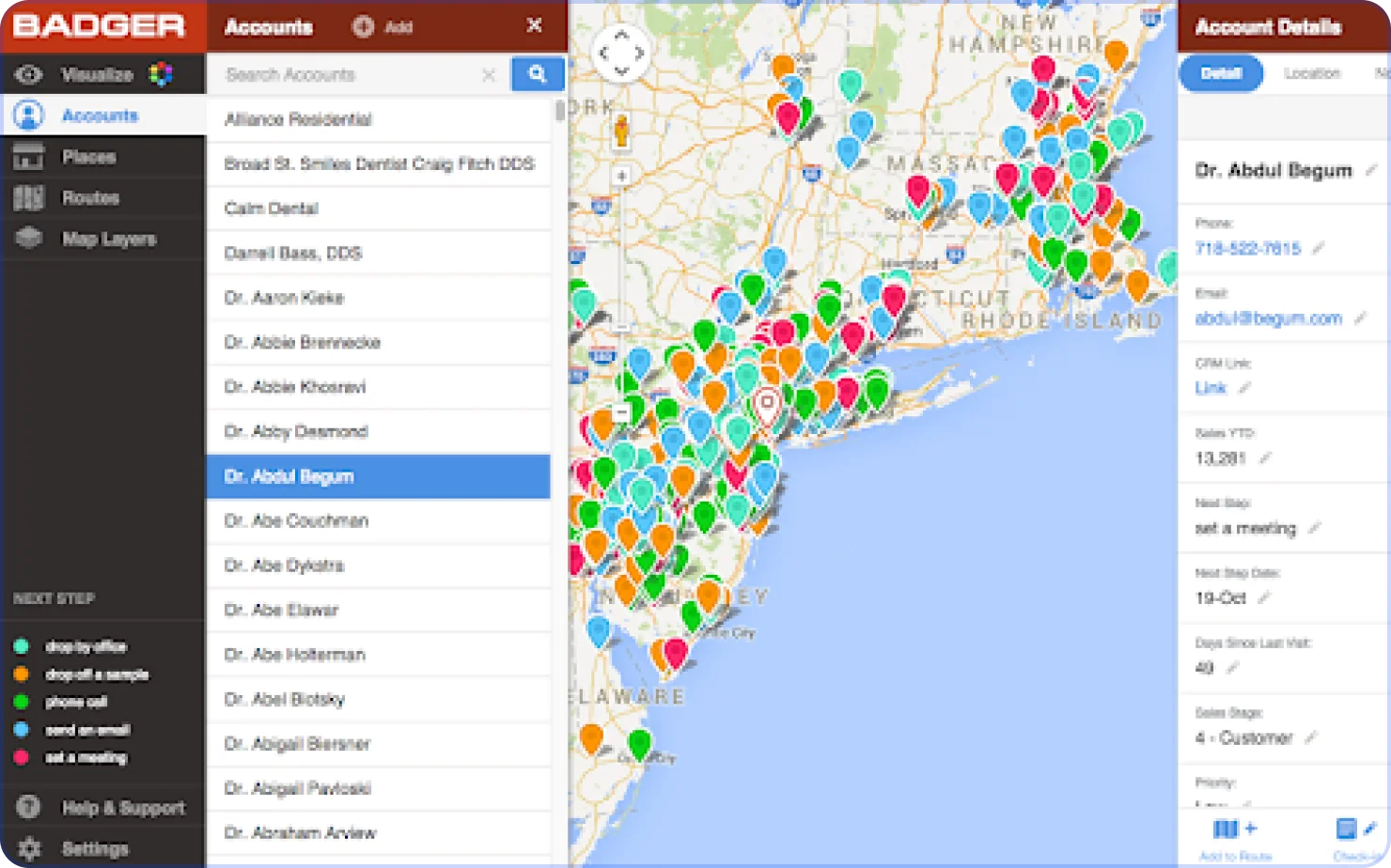Select the Visualize menu item
The height and width of the screenshot is (868, 1391).
click(103, 74)
